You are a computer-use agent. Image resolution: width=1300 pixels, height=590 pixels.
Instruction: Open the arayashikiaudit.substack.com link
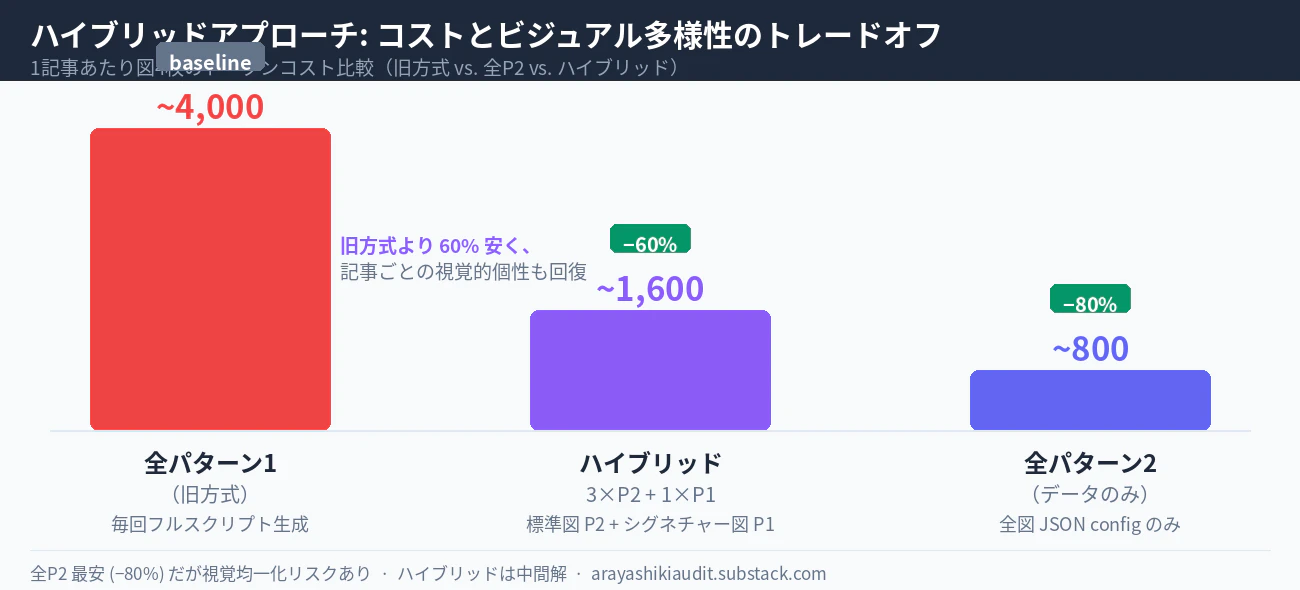point(708,573)
